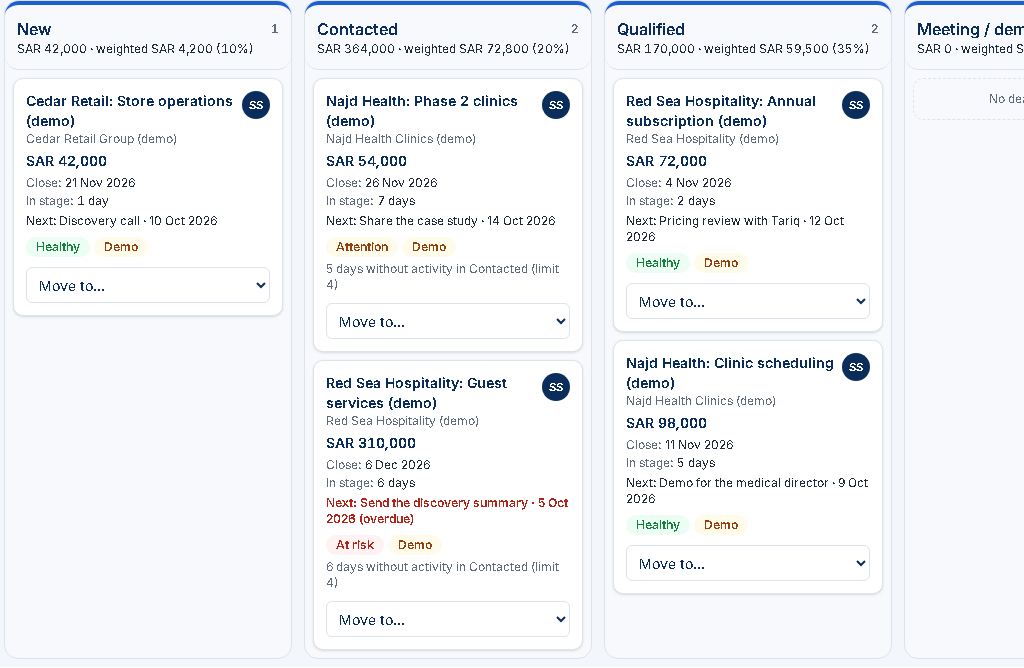Screen dimensions: 1024x668
Task: Click SAR 72,000 deal amount
Action: click(666, 161)
